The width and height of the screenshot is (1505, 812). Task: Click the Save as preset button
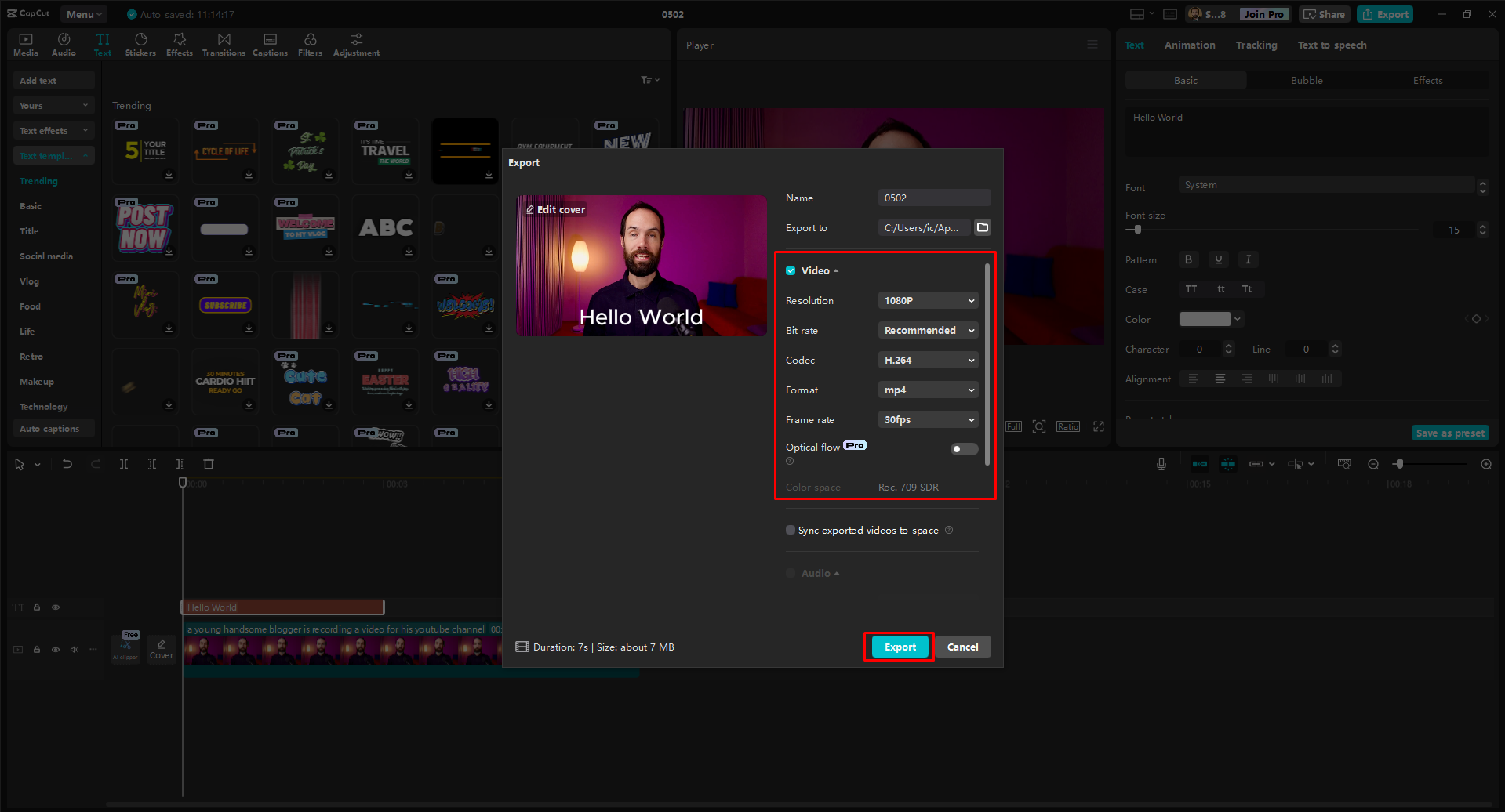(1450, 432)
